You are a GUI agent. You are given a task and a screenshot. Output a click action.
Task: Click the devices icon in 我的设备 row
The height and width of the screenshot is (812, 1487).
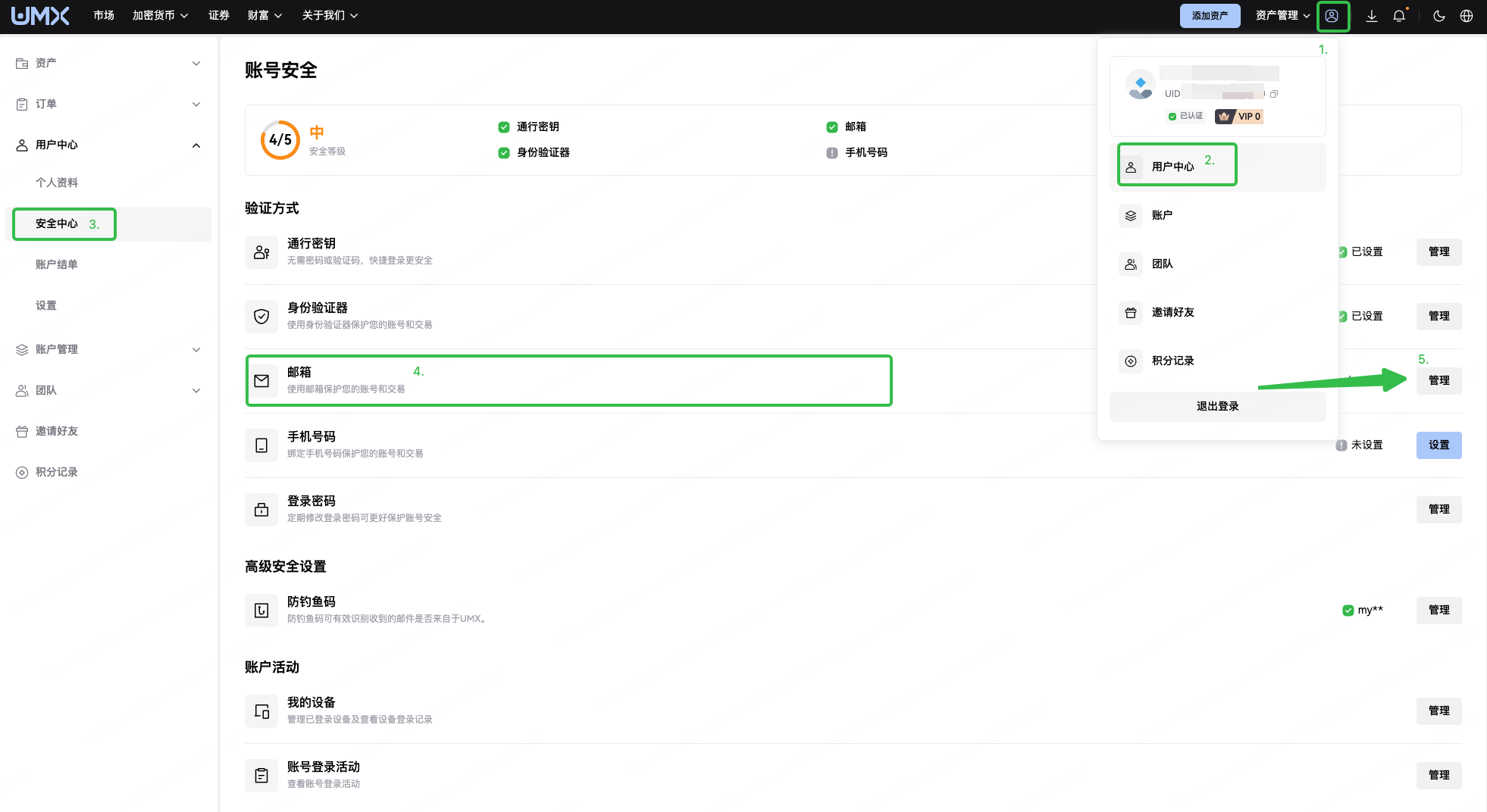click(x=261, y=711)
